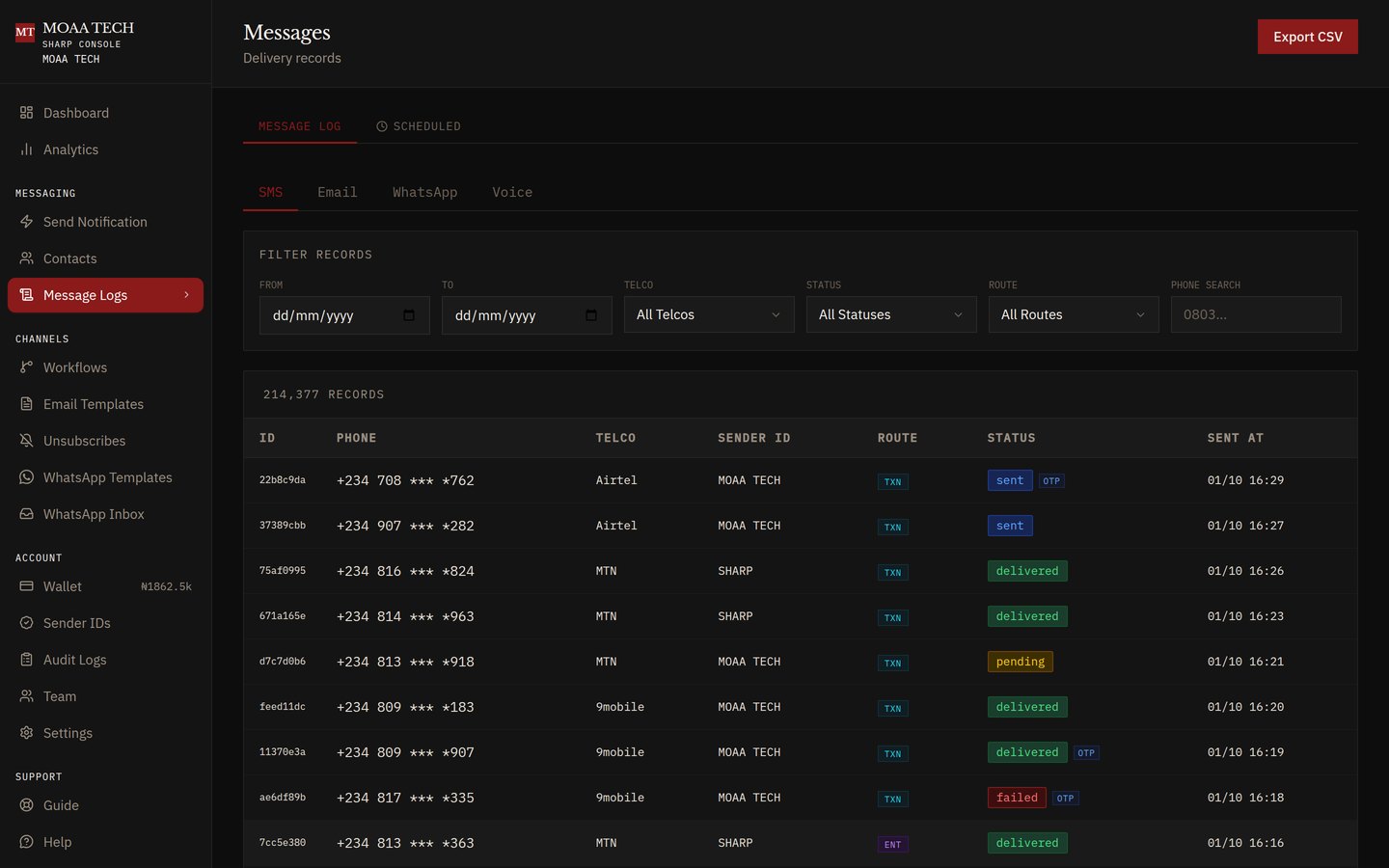
Task: Switch to the Email channel tab
Action: 338,192
